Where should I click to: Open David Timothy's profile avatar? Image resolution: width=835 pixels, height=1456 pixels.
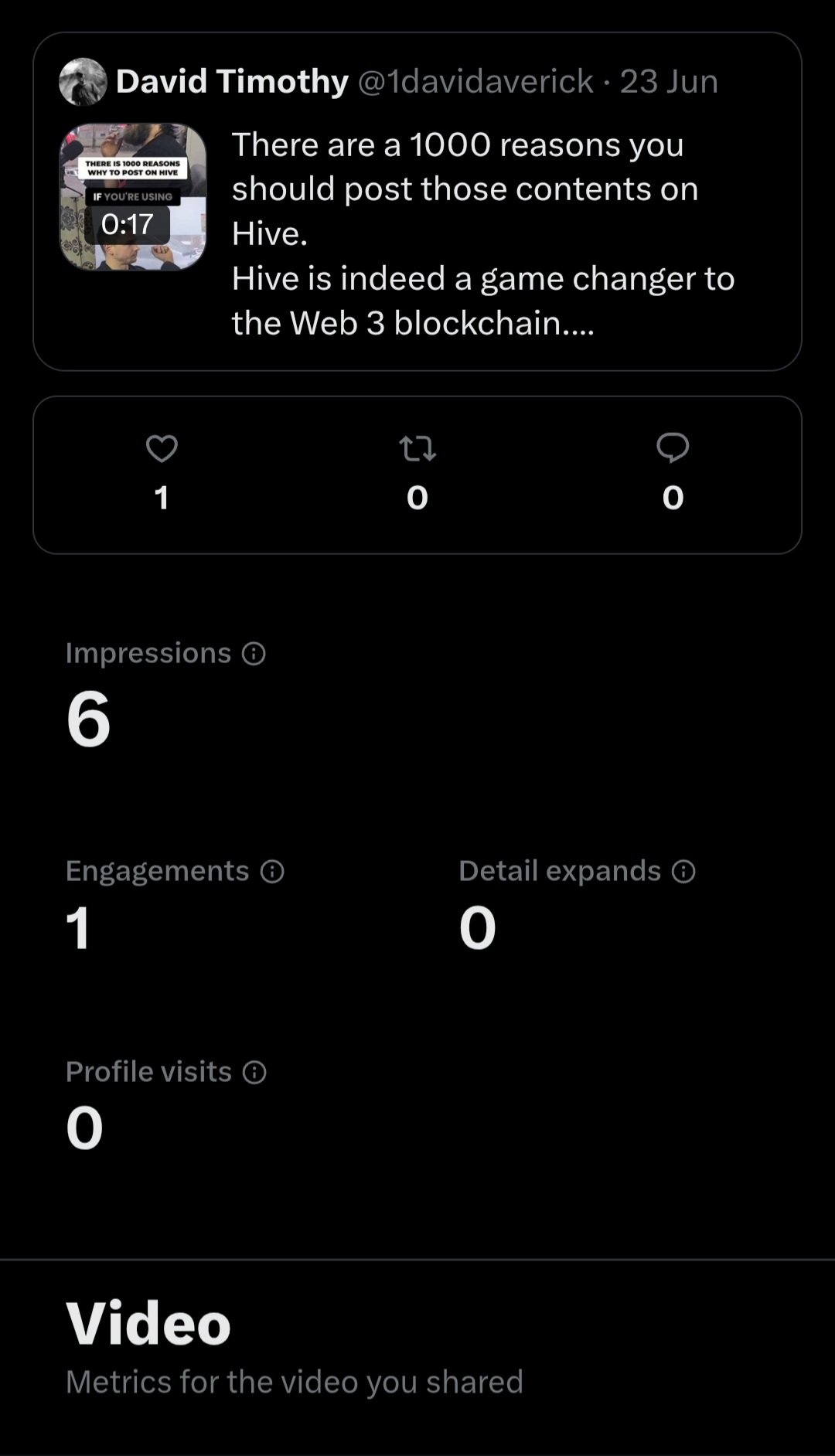tap(83, 82)
